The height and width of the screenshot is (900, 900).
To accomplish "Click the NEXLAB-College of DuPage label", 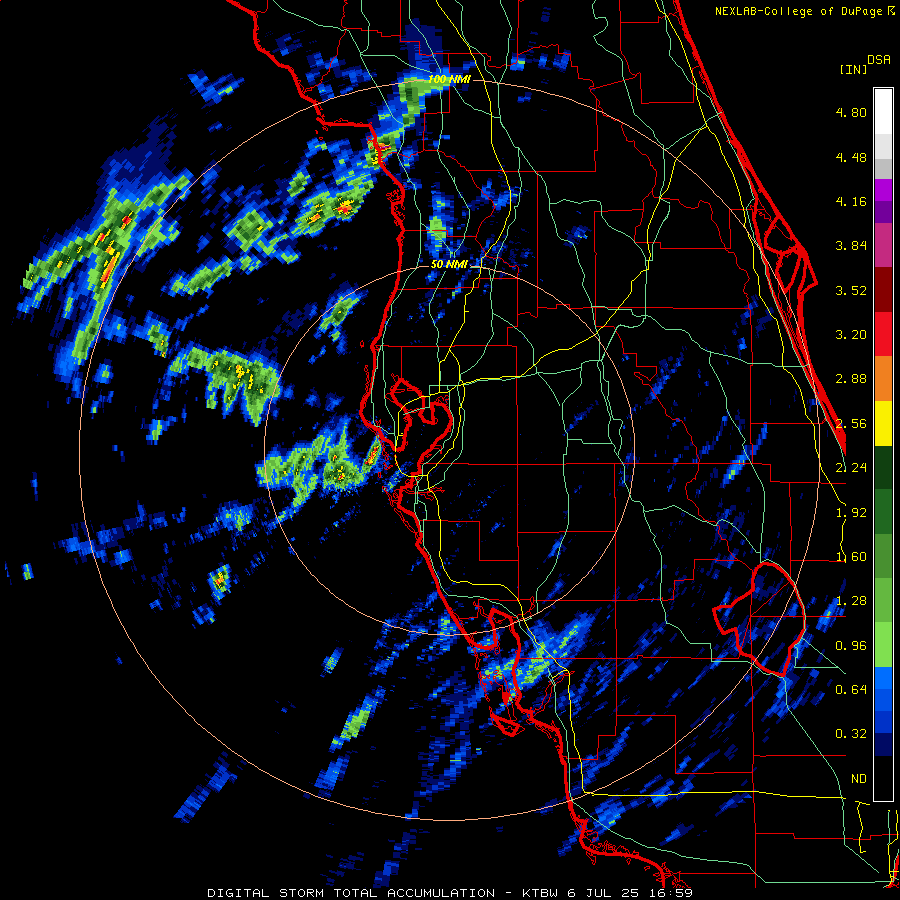I will (798, 11).
